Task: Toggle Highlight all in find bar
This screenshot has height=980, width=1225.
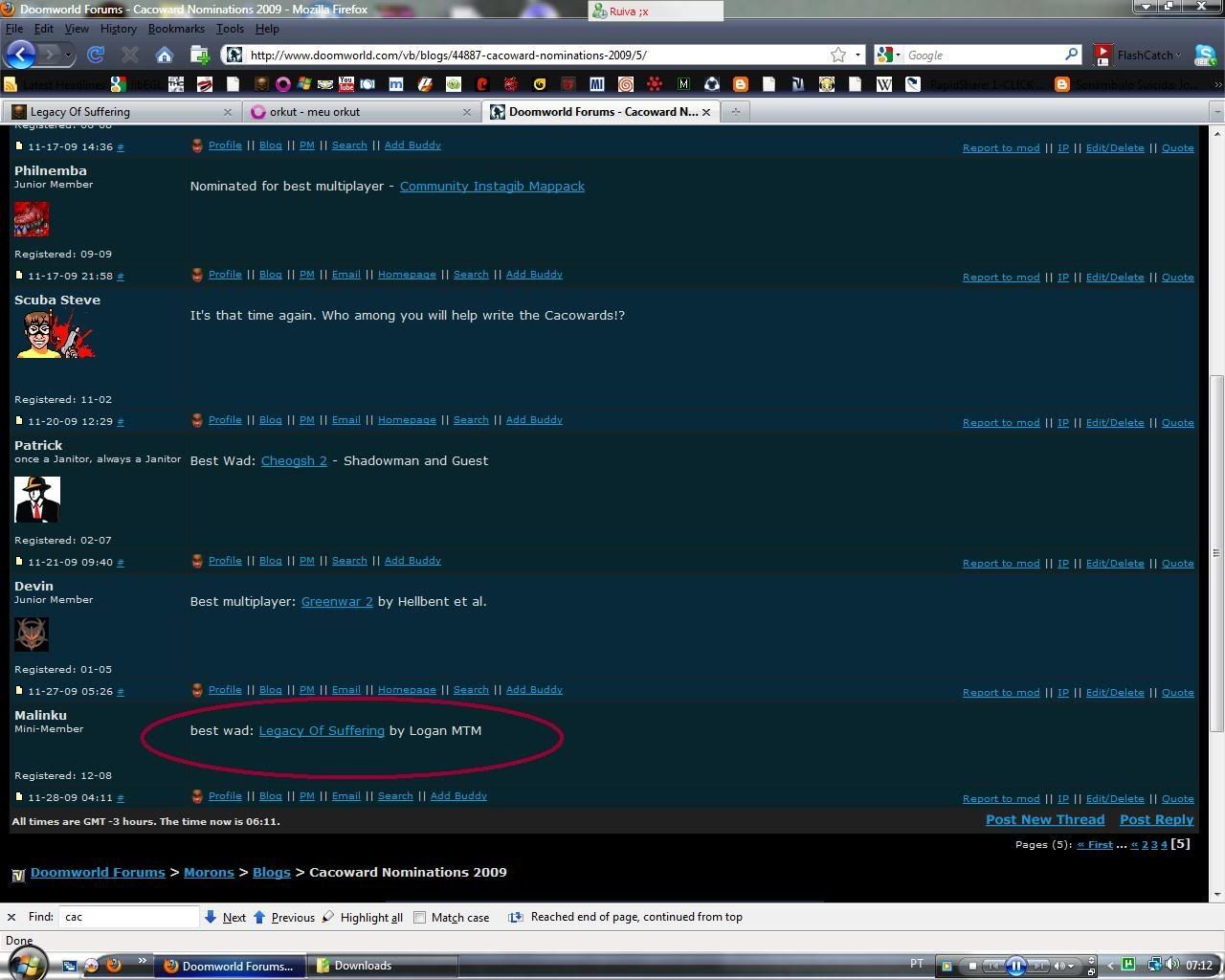Action: (362, 917)
